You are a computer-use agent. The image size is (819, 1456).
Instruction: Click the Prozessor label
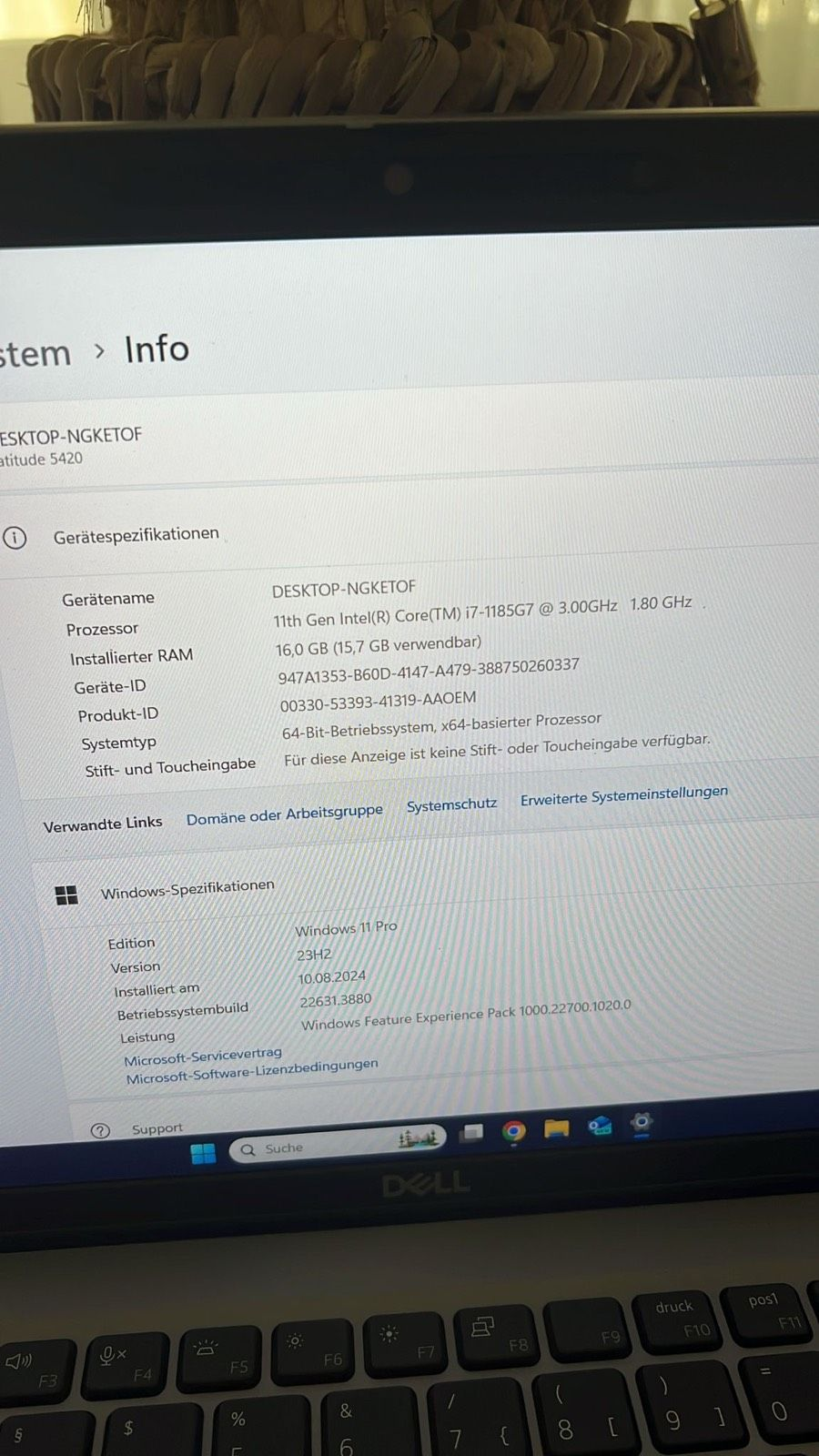point(102,629)
